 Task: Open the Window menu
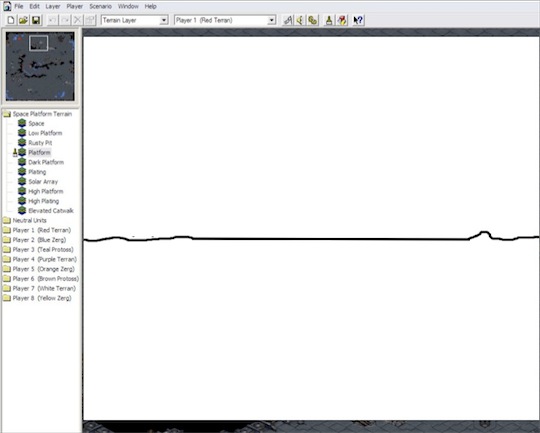coord(128,6)
